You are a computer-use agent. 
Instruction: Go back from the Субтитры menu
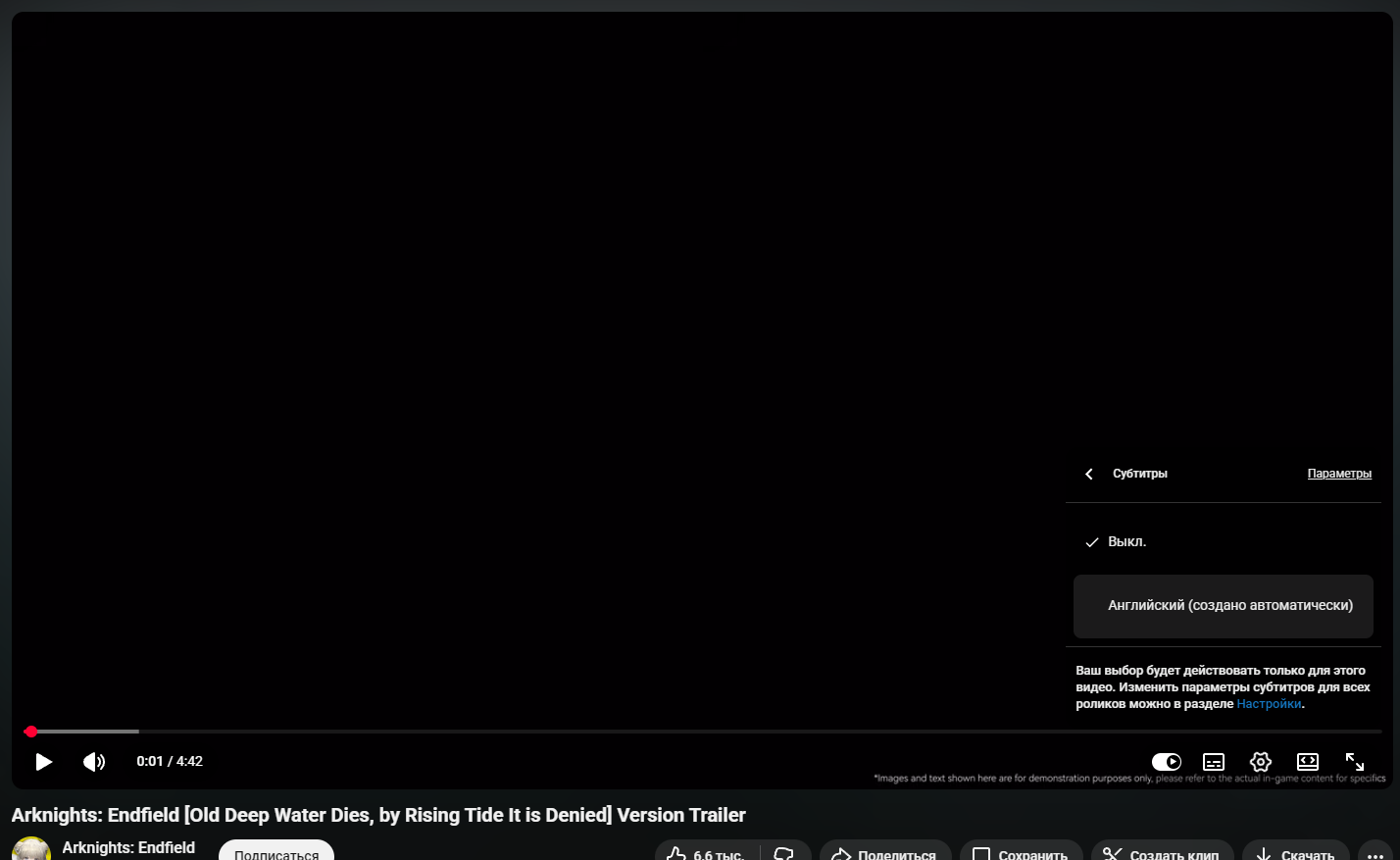point(1089,474)
